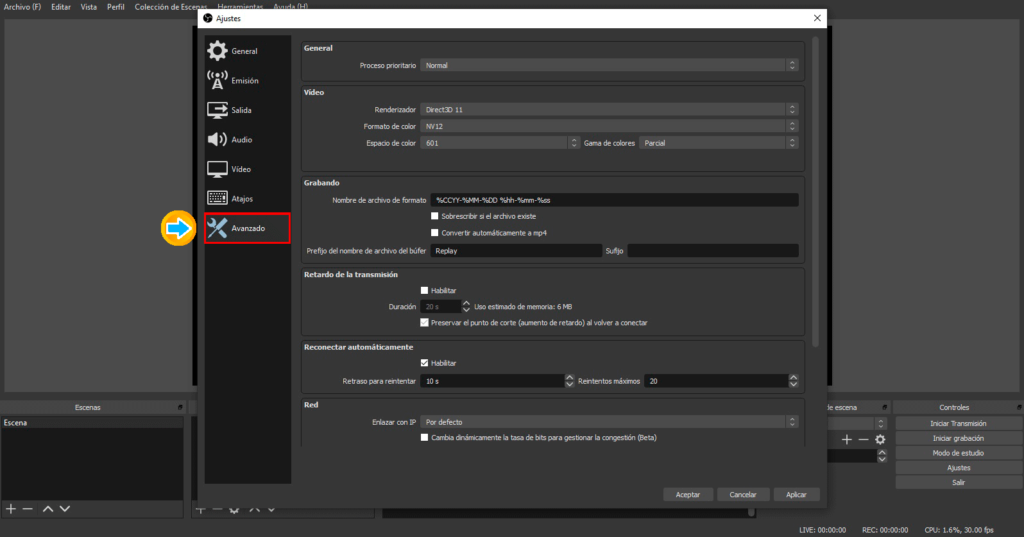Disable the Reconectar automáticamente Habilitar checkbox

(x=425, y=363)
